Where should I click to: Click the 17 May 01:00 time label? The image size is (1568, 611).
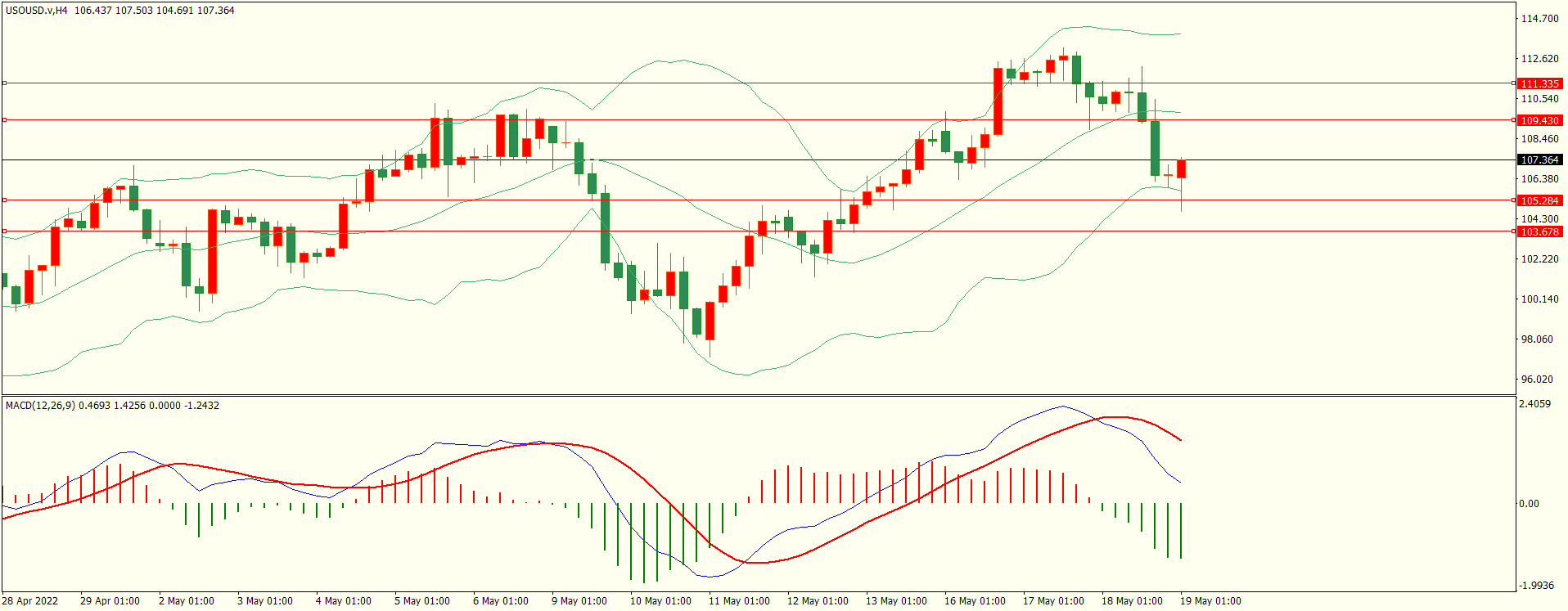(1052, 601)
